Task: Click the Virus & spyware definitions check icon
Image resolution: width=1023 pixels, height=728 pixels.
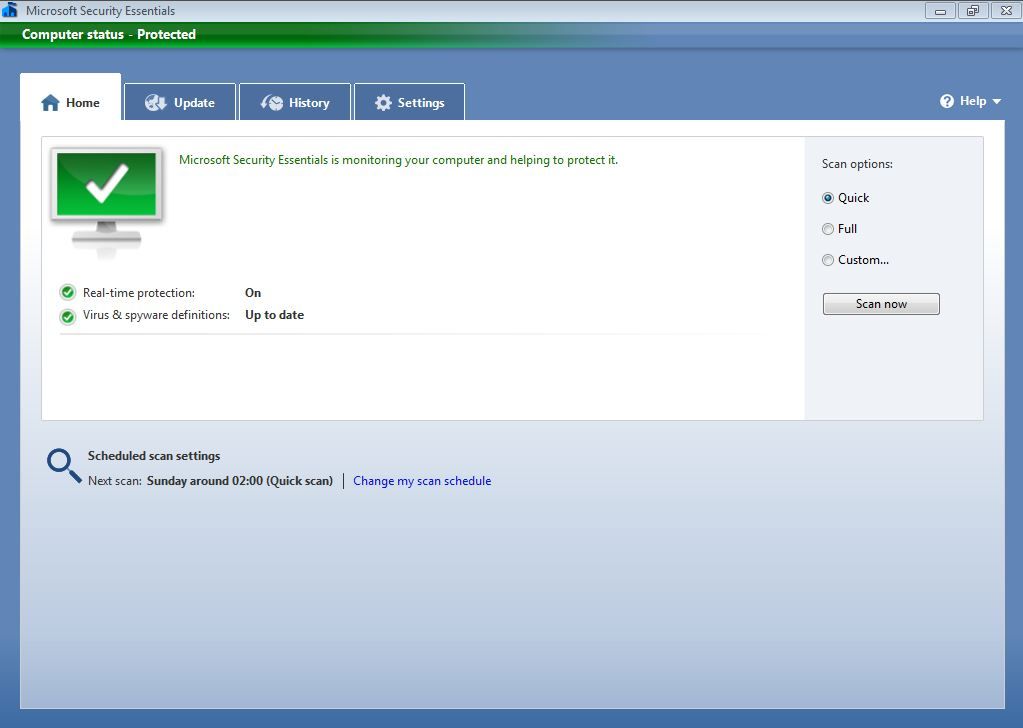Action: click(x=67, y=316)
